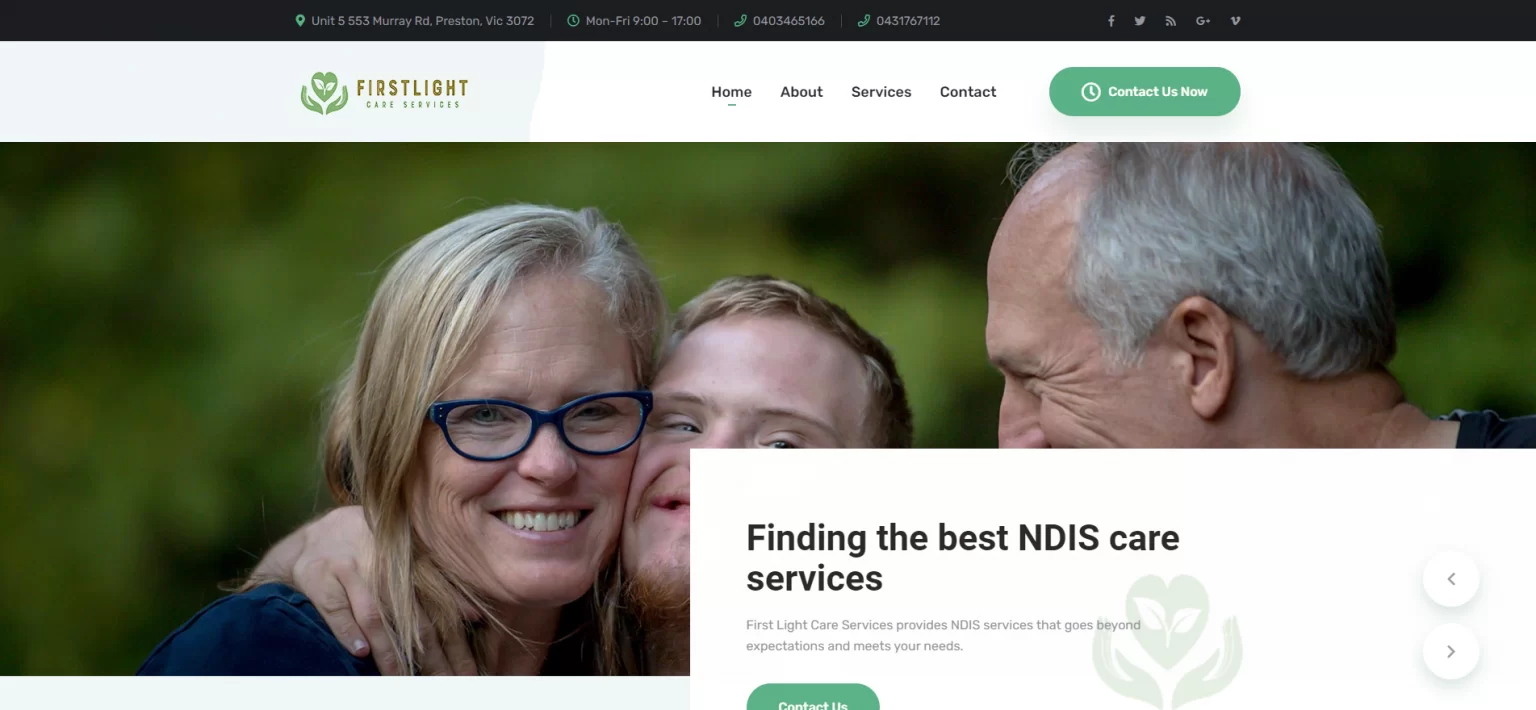Click the phone icon next to 0403465166

click(x=740, y=20)
